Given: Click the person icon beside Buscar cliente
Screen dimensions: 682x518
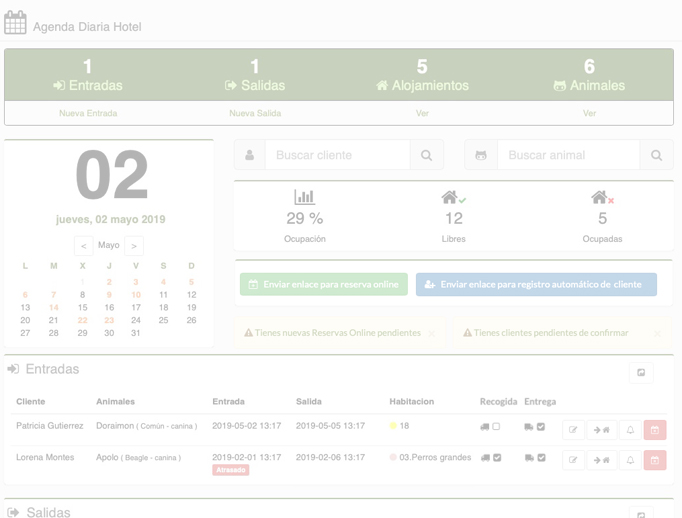Looking at the screenshot, I should [x=250, y=155].
